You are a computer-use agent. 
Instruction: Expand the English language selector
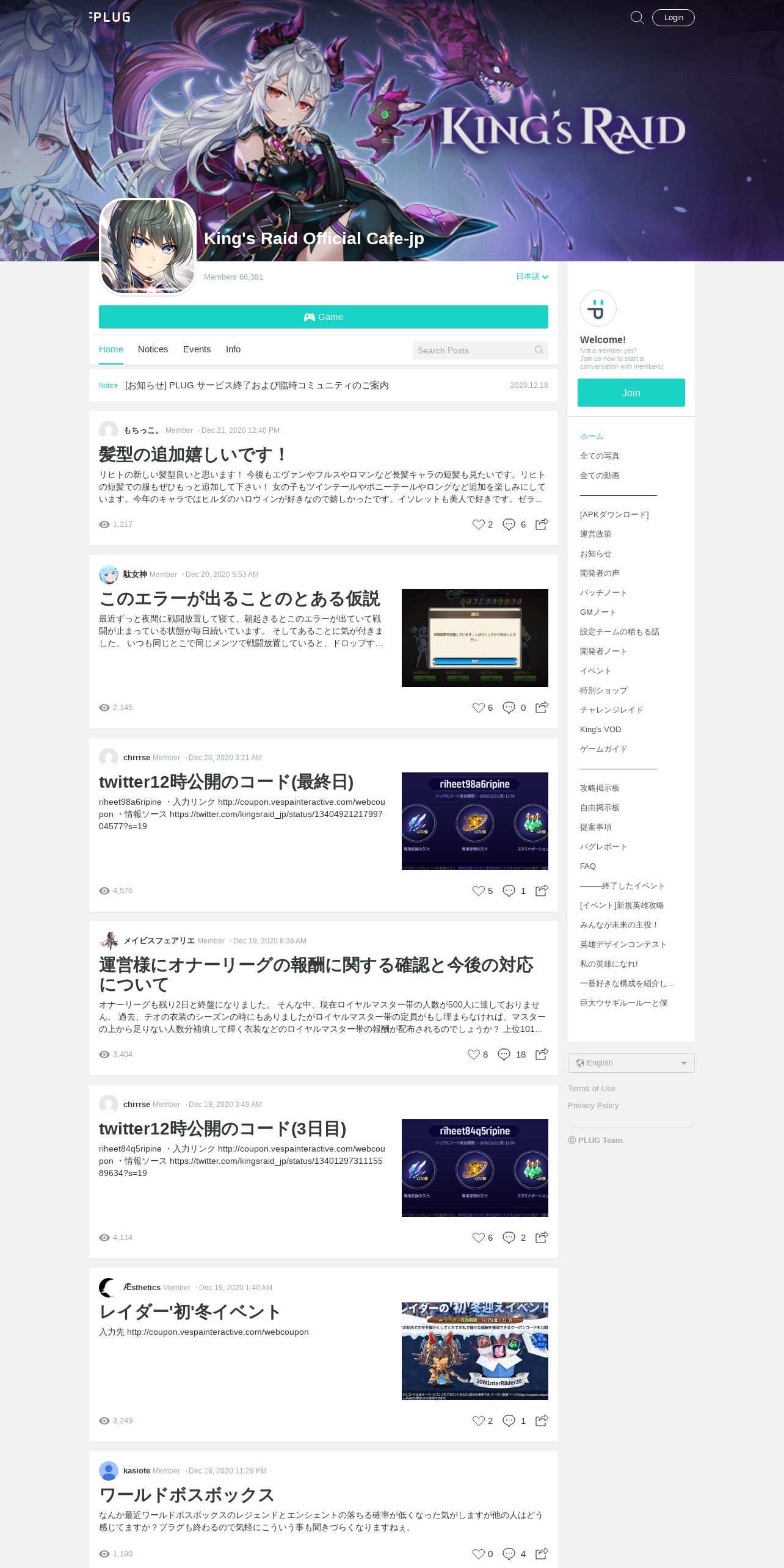(631, 1063)
